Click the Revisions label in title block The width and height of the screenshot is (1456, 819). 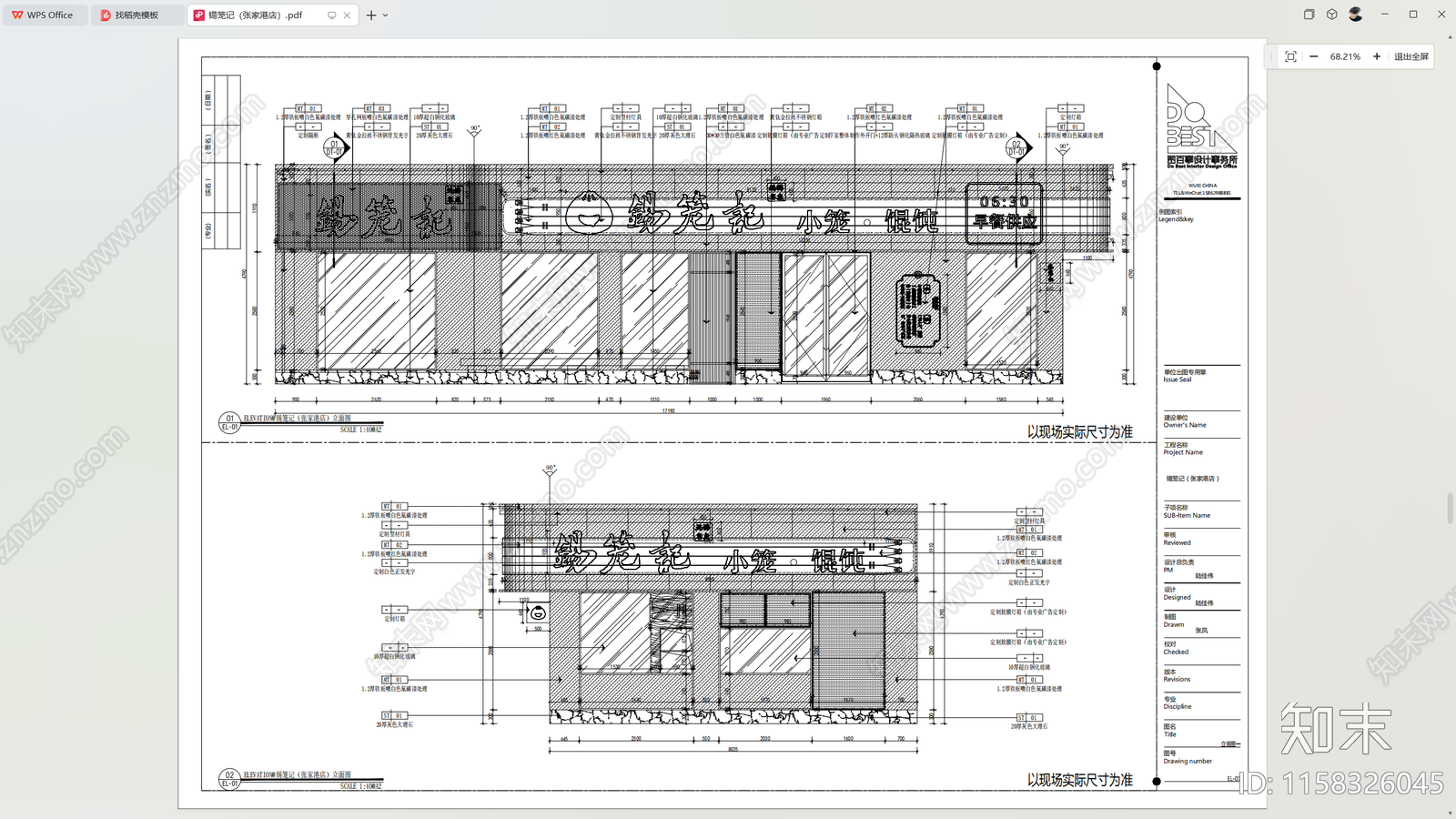pos(1177,679)
